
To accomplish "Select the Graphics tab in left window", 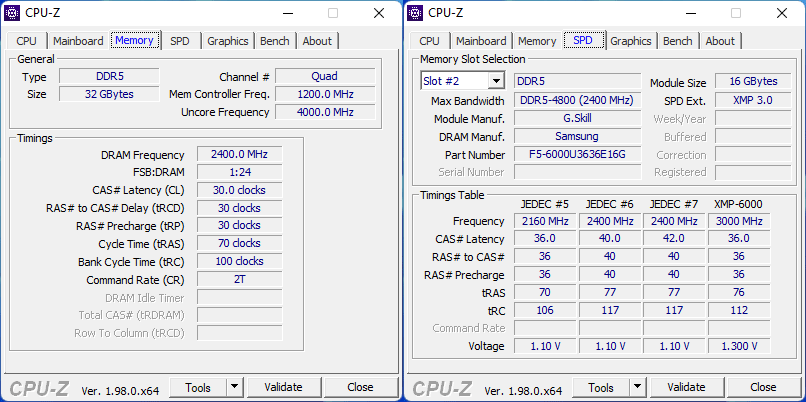I will pos(227,41).
